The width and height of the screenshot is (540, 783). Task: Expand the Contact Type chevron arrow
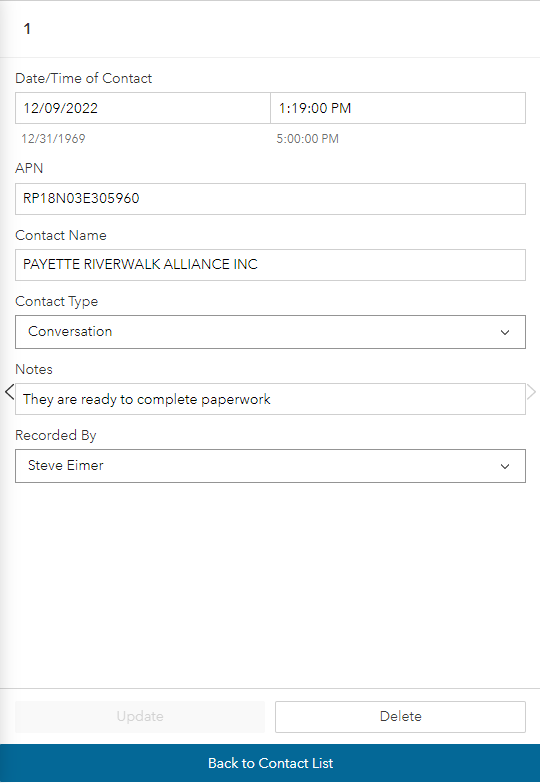click(x=505, y=332)
